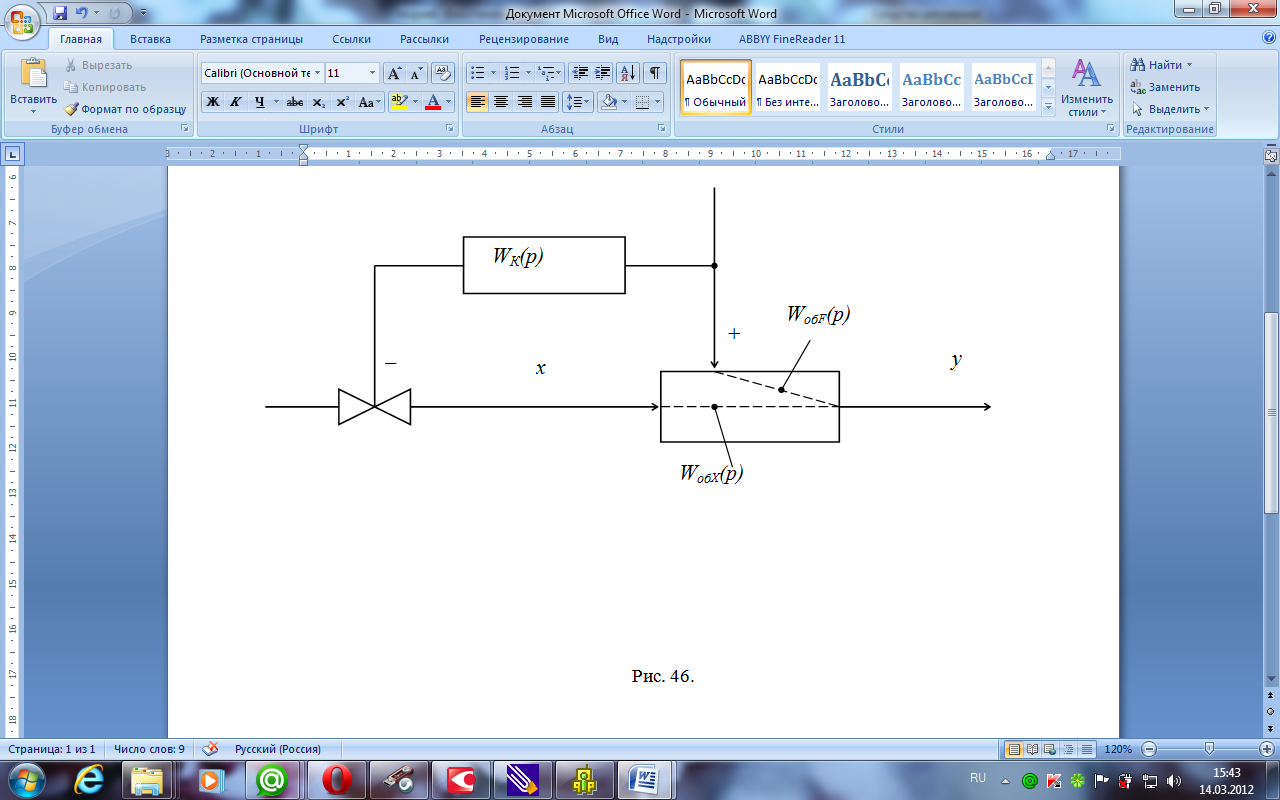Image resolution: width=1280 pixels, height=800 pixels.
Task: Toggle underline (Ч) formatting
Action: coord(260,102)
